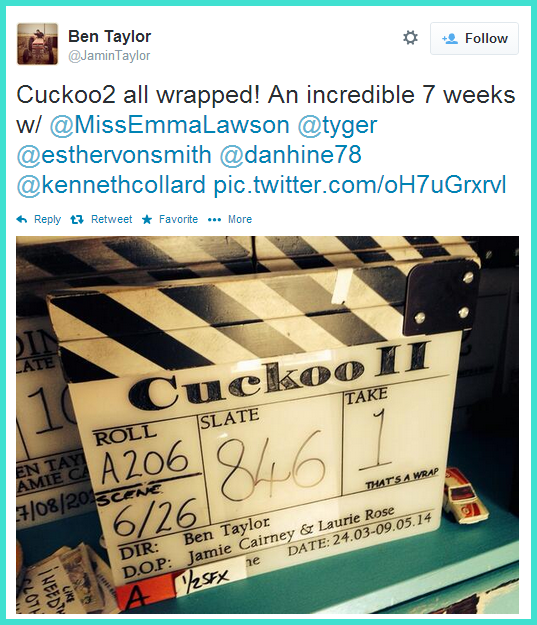Visit the @MissEmmaLawson mention

click(169, 125)
